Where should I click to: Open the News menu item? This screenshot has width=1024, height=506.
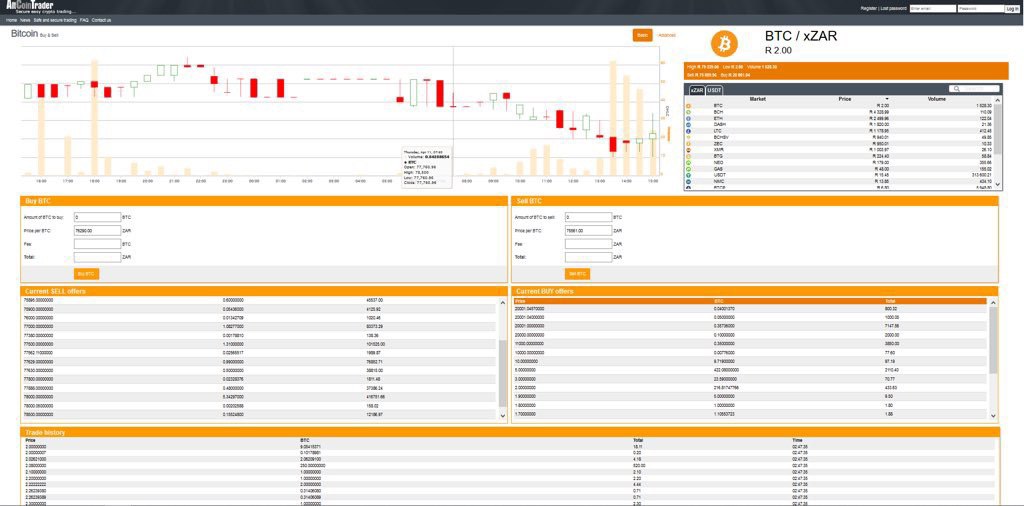click(x=25, y=20)
